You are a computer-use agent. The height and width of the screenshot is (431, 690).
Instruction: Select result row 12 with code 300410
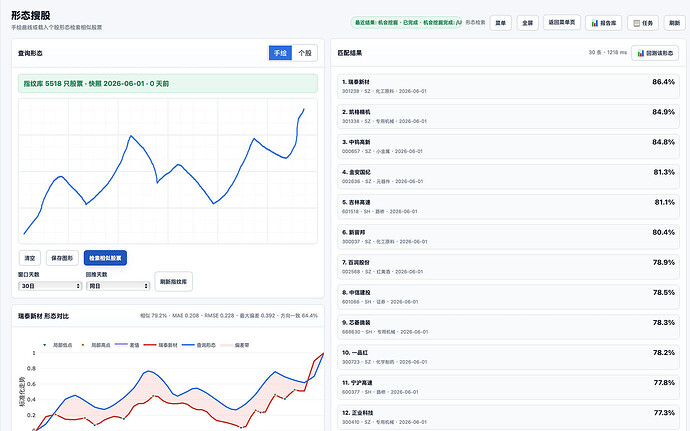click(508, 417)
